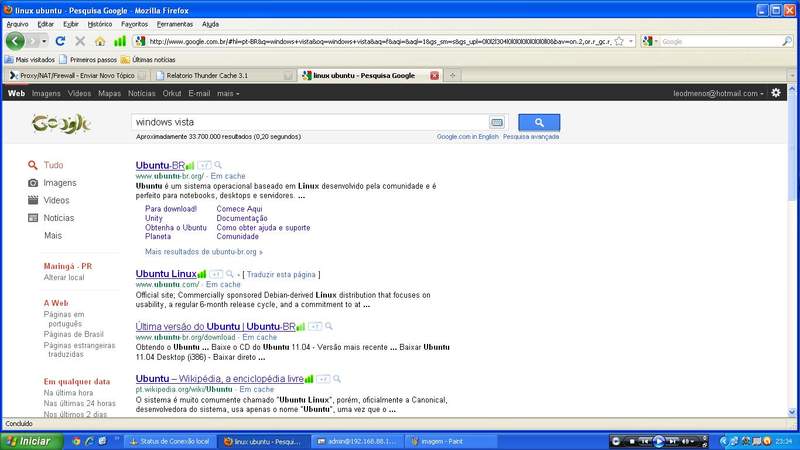Click the preview magnifier beside Wikipédia result

click(337, 379)
